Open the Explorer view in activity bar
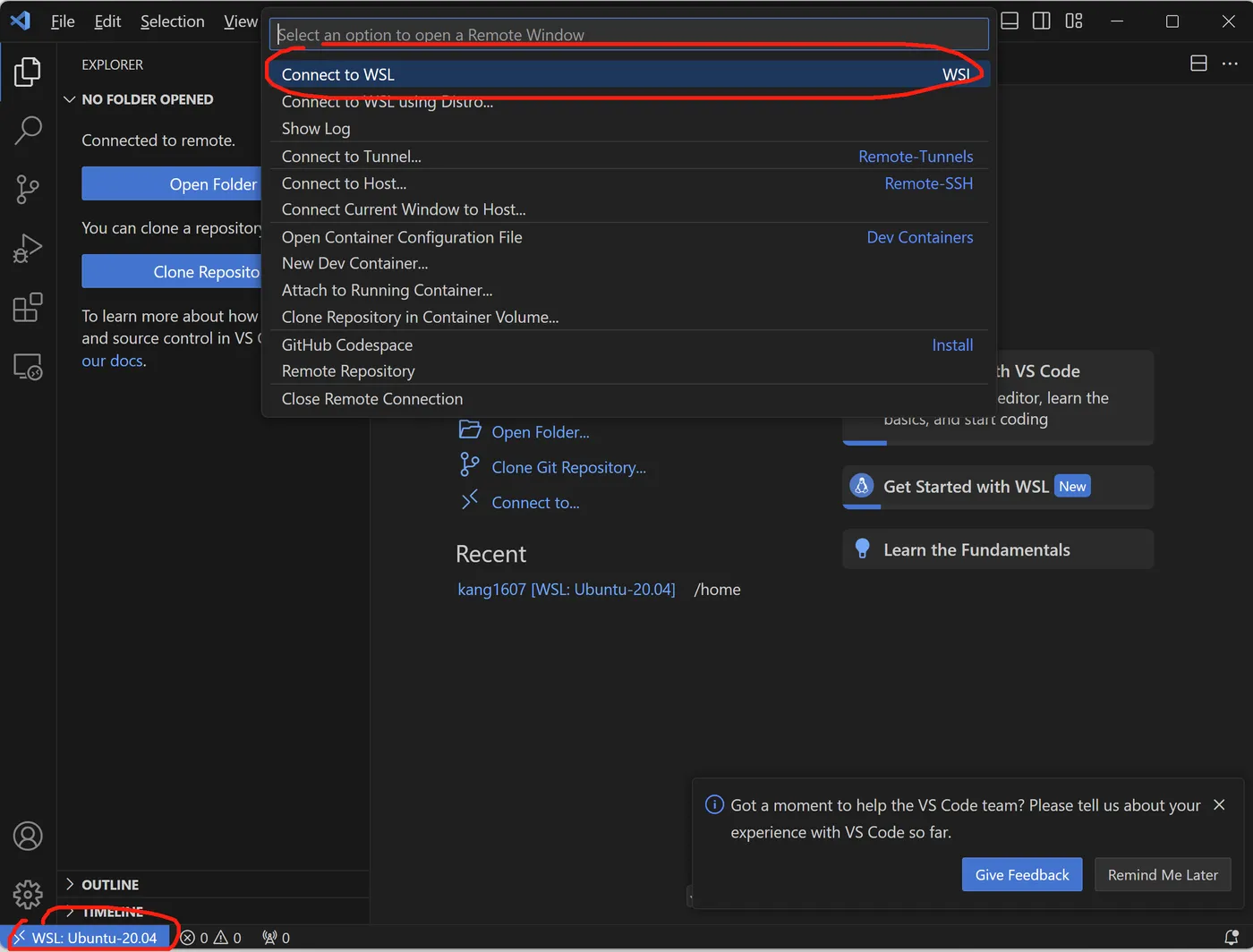Image resolution: width=1253 pixels, height=952 pixels. tap(28, 72)
